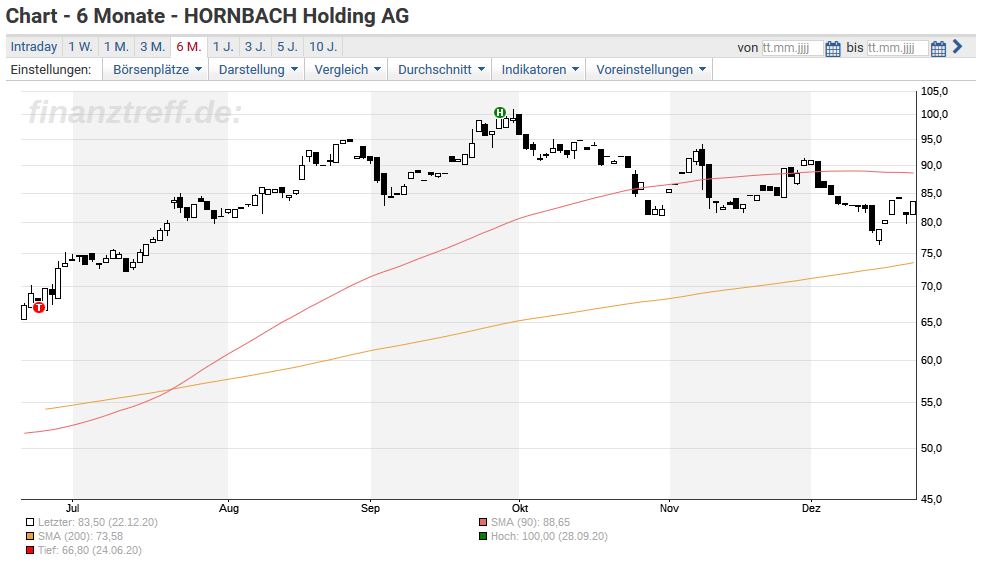
Task: Click the chart title 'HORNBACH Holding AG'
Action: coord(297,16)
